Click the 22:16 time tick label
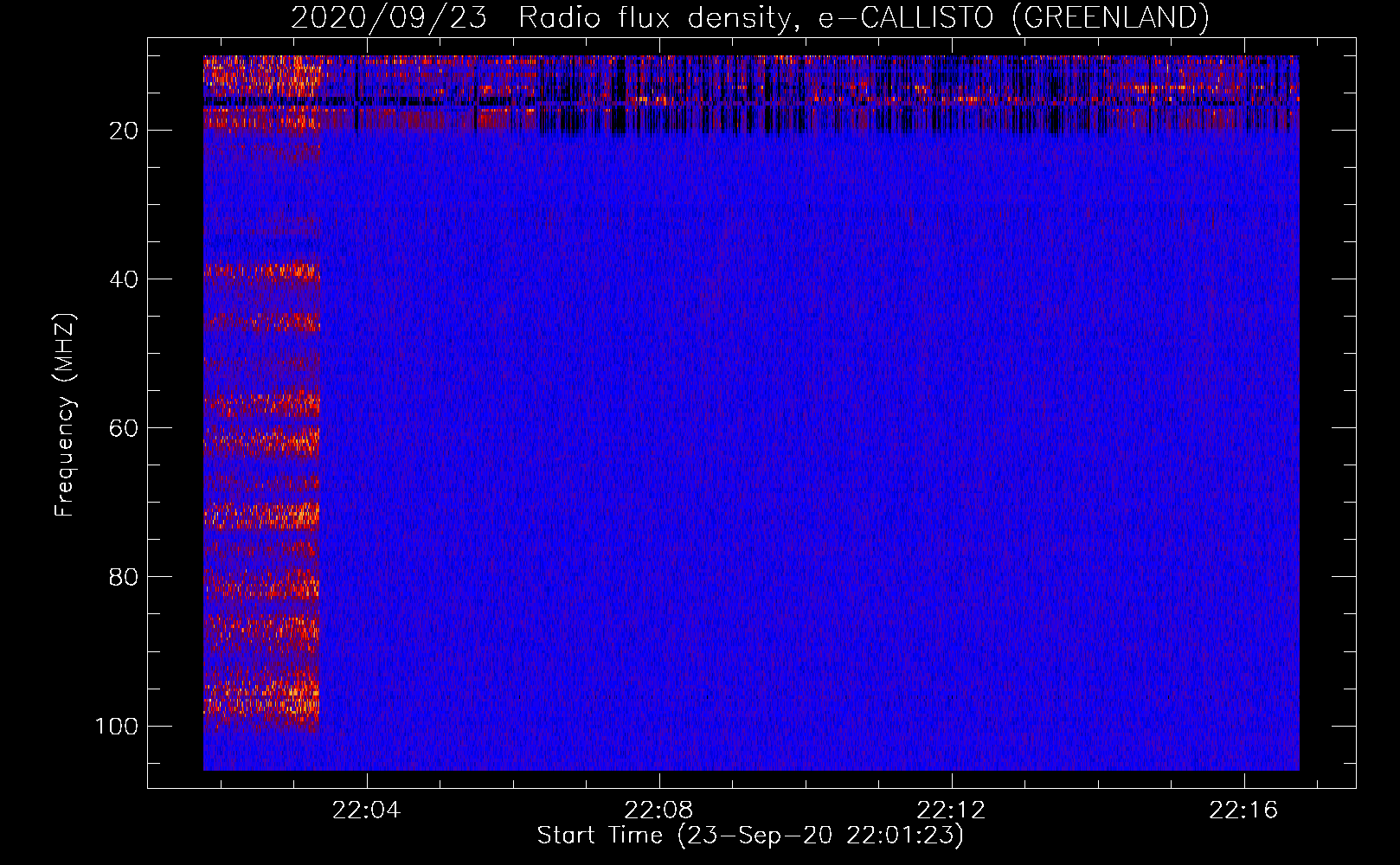The height and width of the screenshot is (865, 1400). pos(1244,811)
